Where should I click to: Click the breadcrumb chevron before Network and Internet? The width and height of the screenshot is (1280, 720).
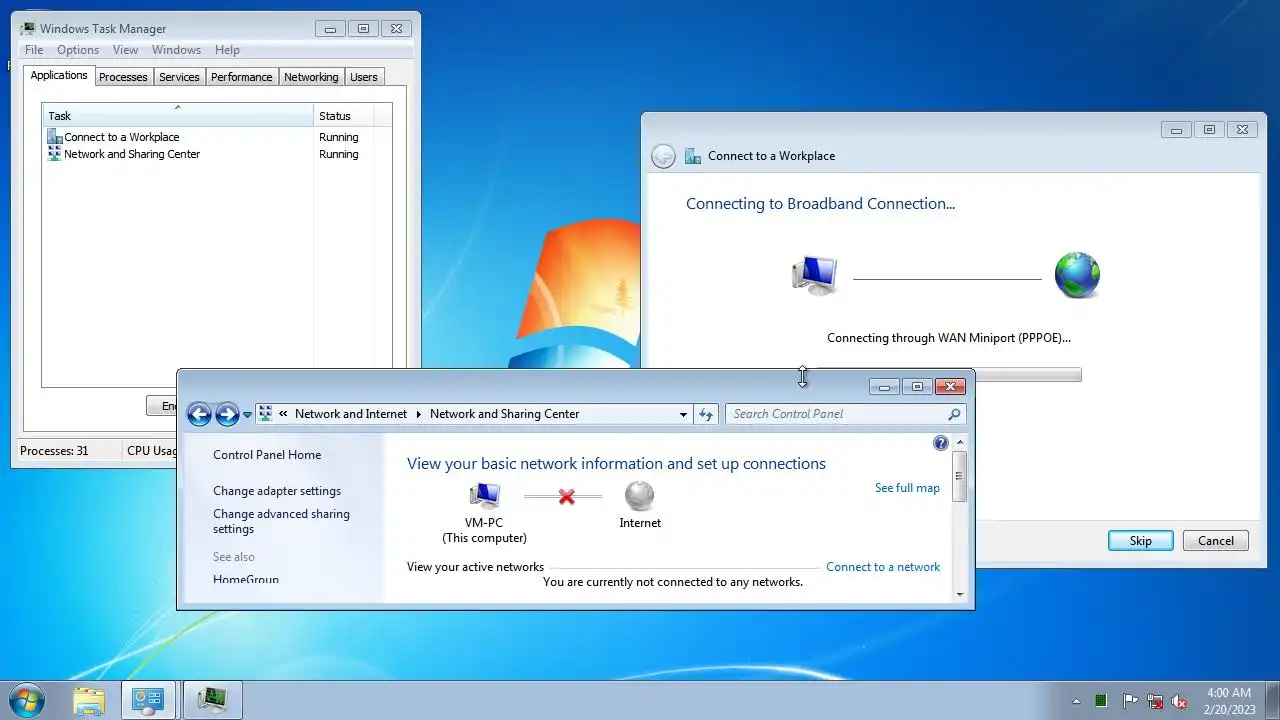coord(283,414)
